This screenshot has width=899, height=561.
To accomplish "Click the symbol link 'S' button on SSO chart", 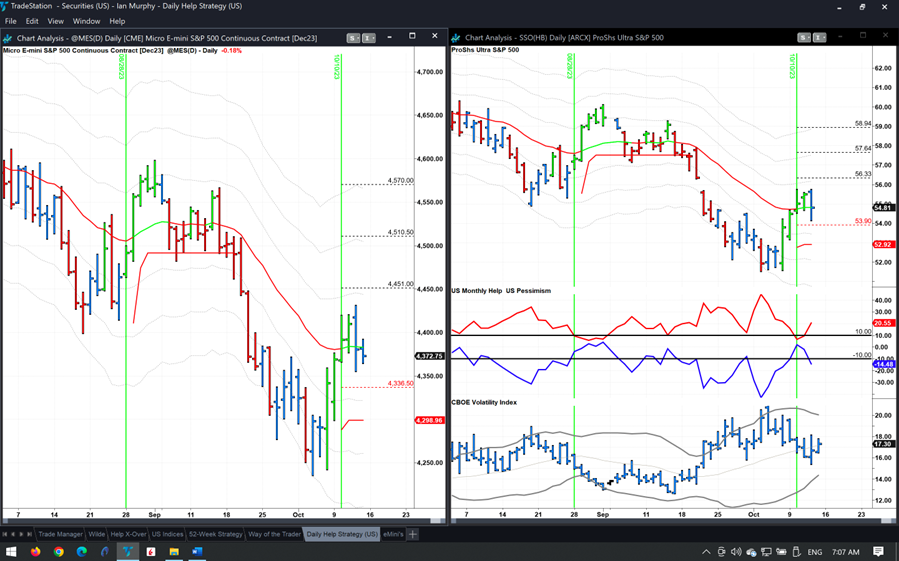I will click(x=804, y=38).
